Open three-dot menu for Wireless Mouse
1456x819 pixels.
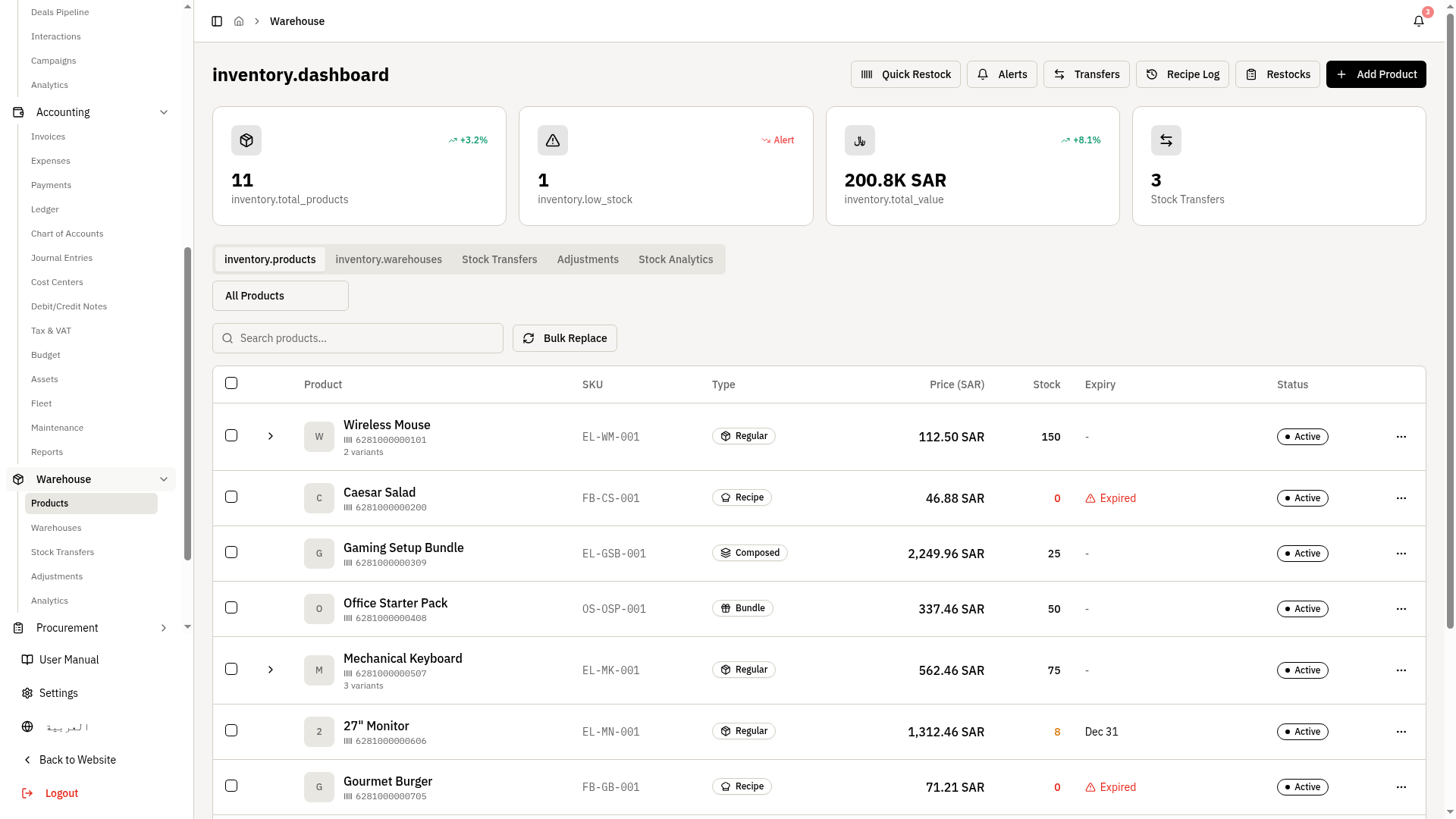coord(1401,437)
